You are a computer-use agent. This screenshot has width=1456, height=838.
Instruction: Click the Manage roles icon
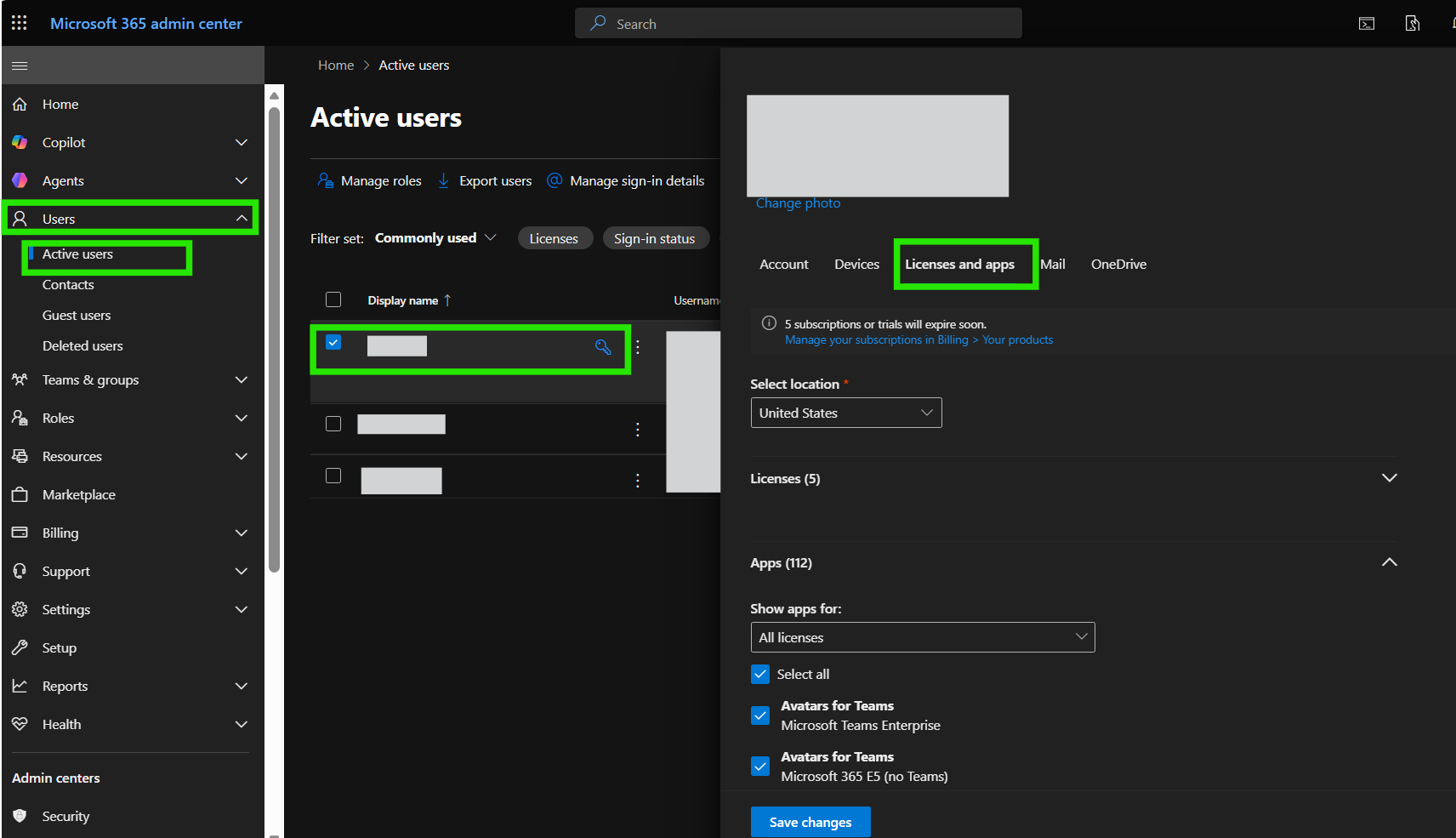coord(326,180)
